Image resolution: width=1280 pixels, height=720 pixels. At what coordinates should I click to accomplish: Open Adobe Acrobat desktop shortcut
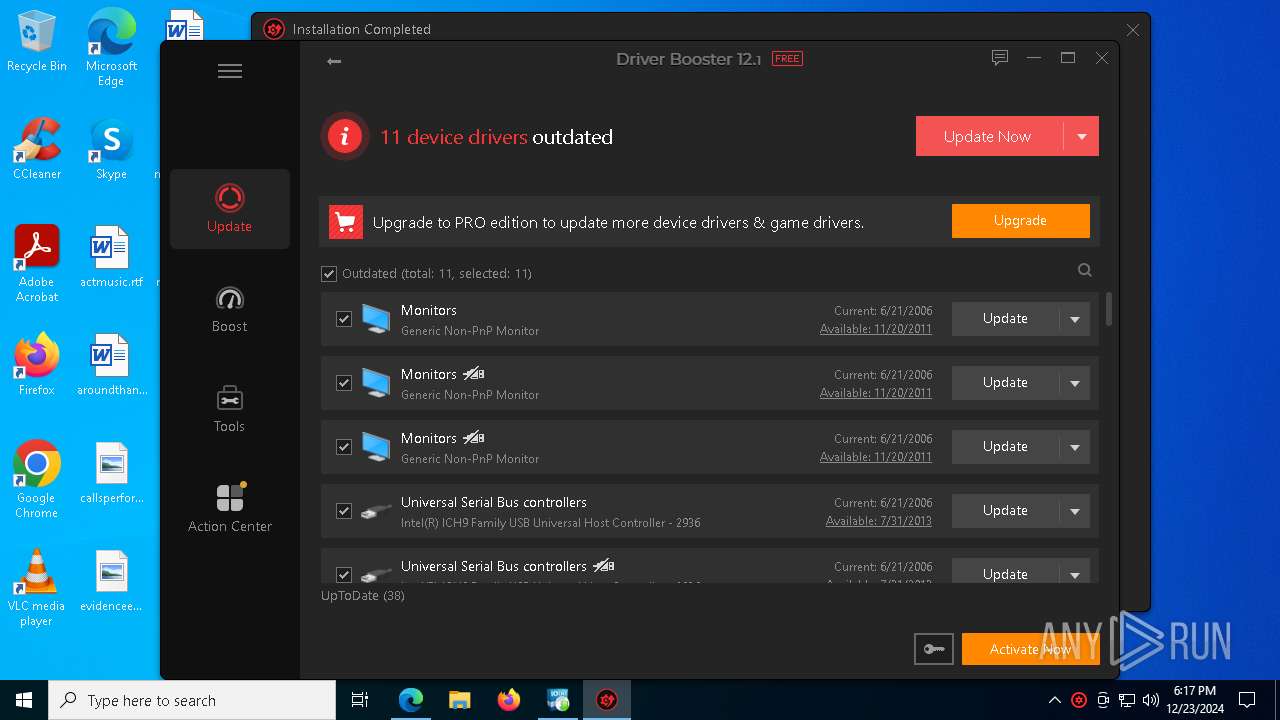tap(37, 264)
